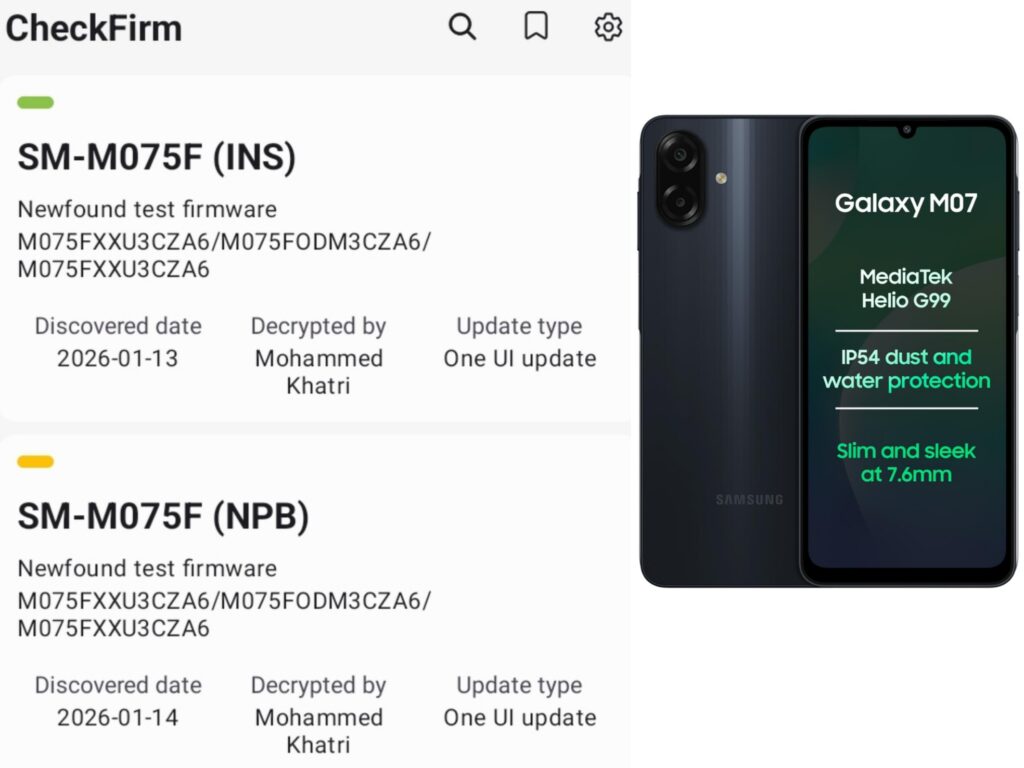Screen dimensions: 1024x768
Task: Open the settings gear icon
Action: (x=608, y=27)
